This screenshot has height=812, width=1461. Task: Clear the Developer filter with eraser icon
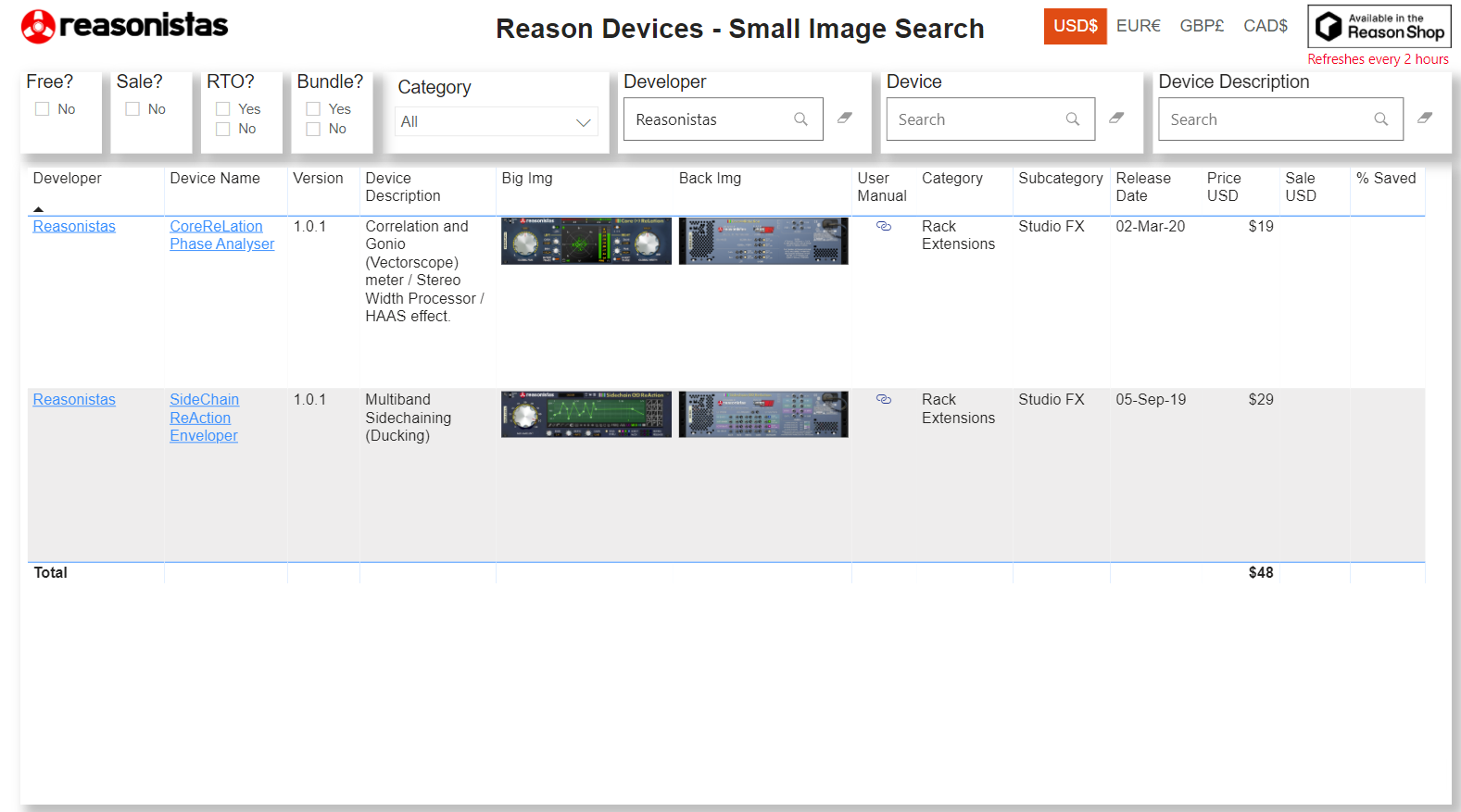[x=845, y=118]
